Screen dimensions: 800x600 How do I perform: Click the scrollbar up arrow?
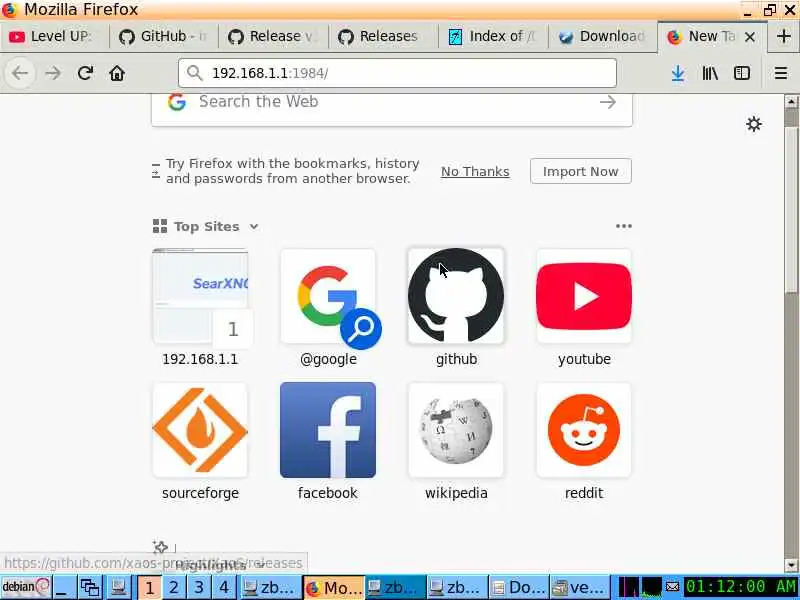click(791, 102)
